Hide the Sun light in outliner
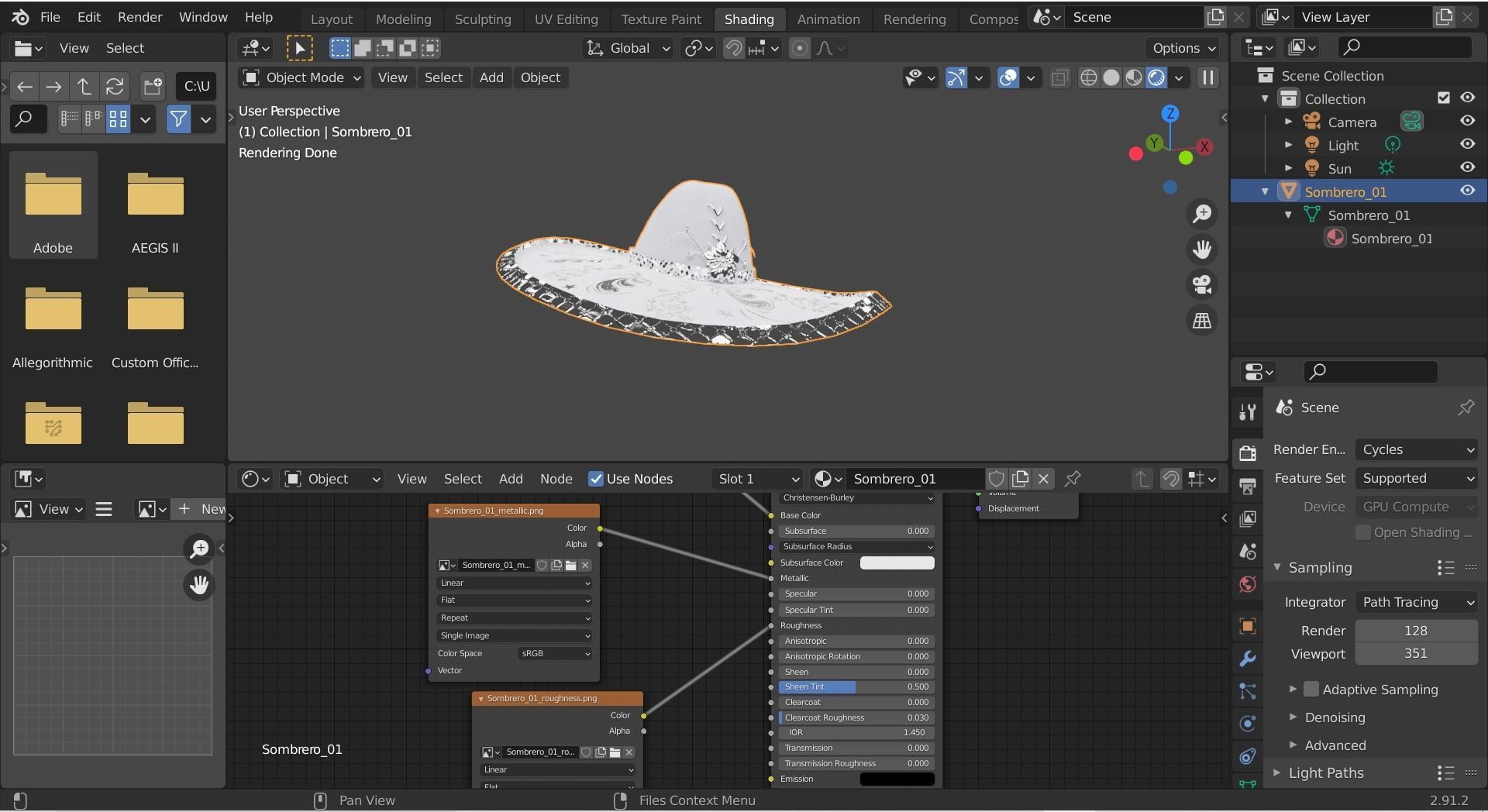The image size is (1488, 812). pos(1467,168)
